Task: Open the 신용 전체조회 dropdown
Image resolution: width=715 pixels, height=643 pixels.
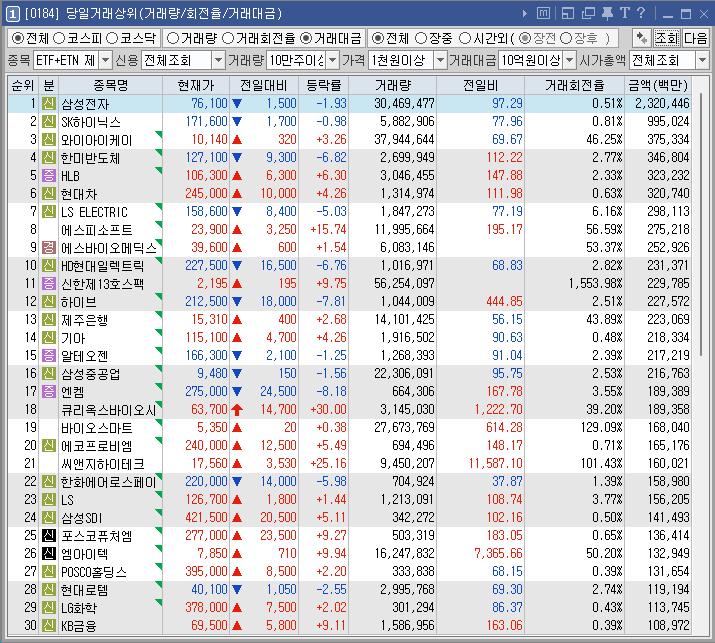Action: 218,60
